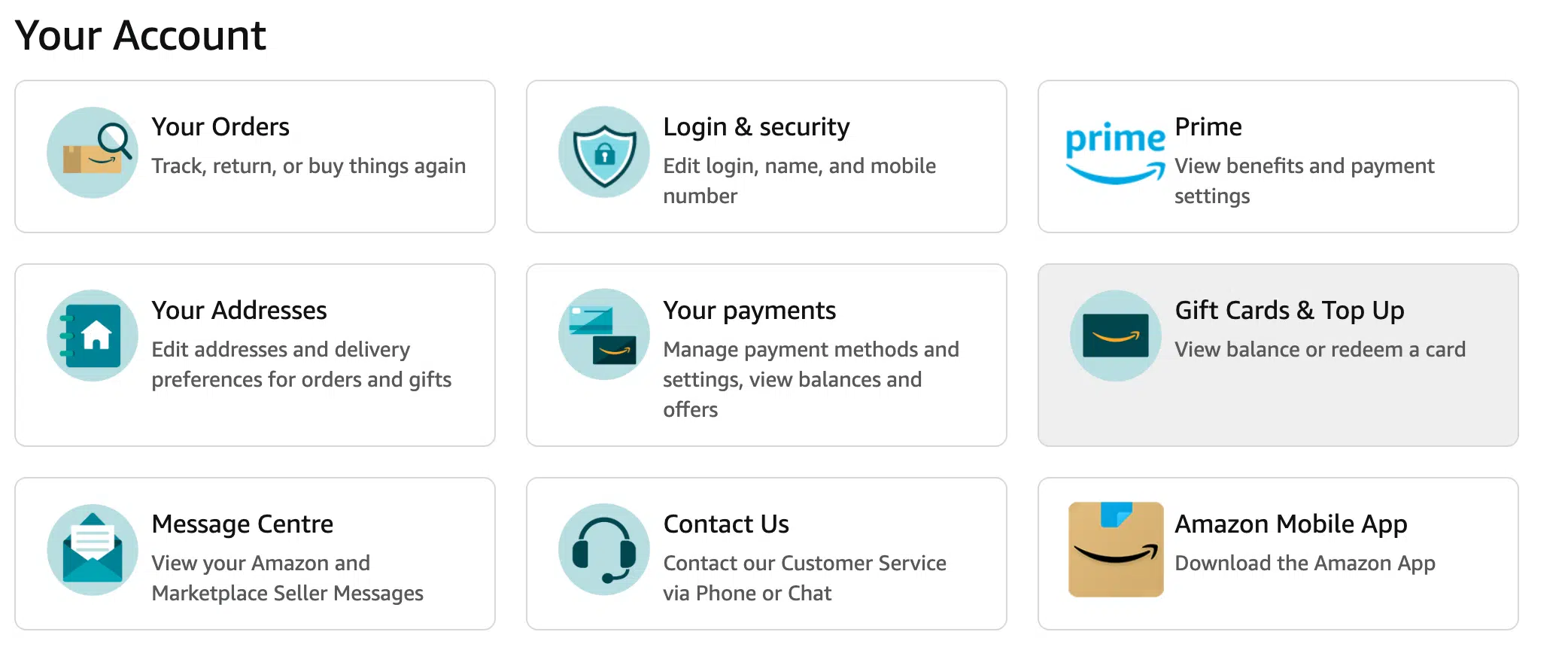Click the Your Orders package magnifier icon
Viewport: 1568px width, 647px height.
tap(93, 153)
